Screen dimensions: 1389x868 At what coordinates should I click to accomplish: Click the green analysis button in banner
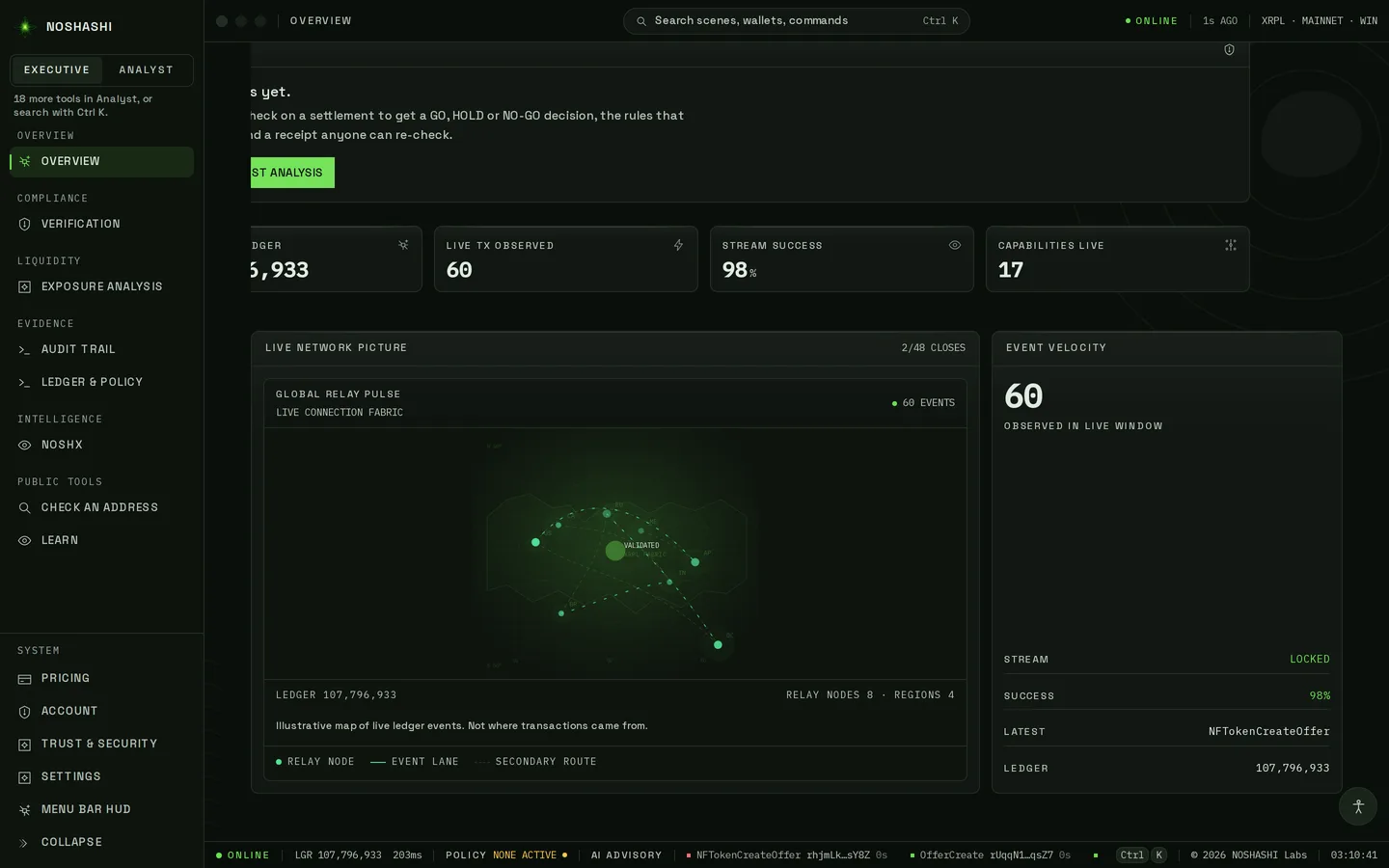[x=292, y=173]
